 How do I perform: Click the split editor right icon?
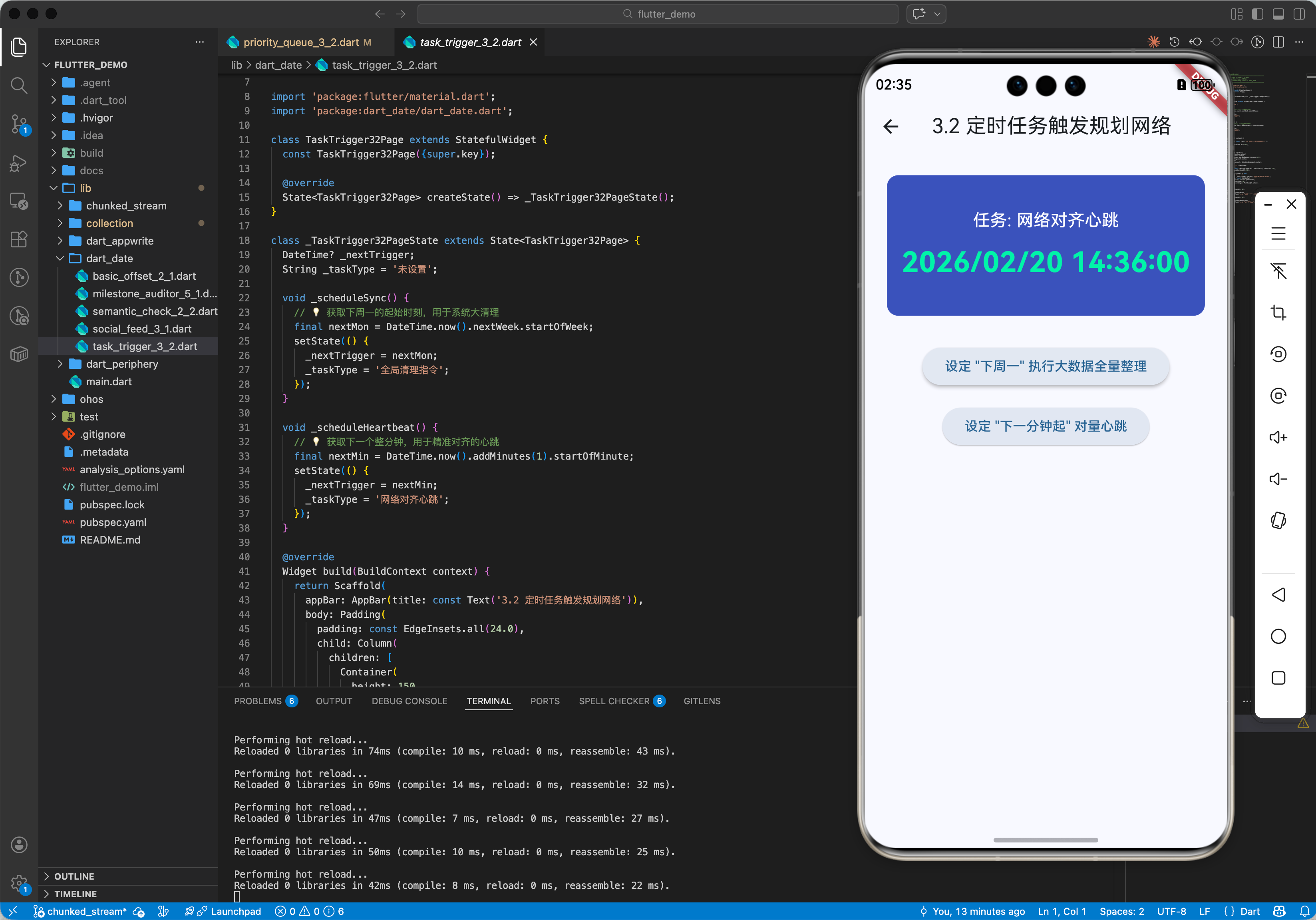point(1278,42)
